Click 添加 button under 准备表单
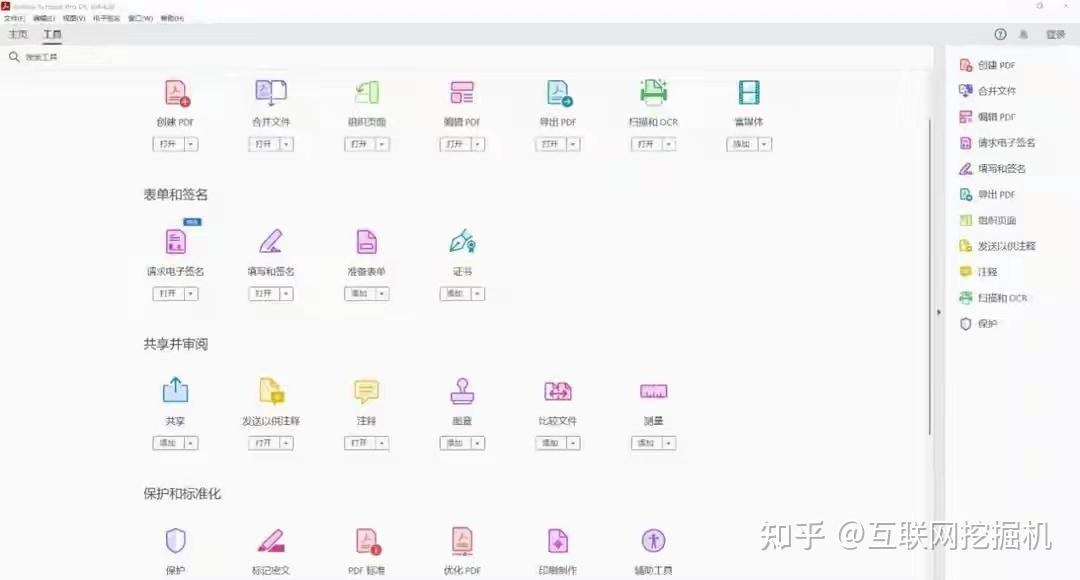This screenshot has height=580, width=1080. point(359,293)
